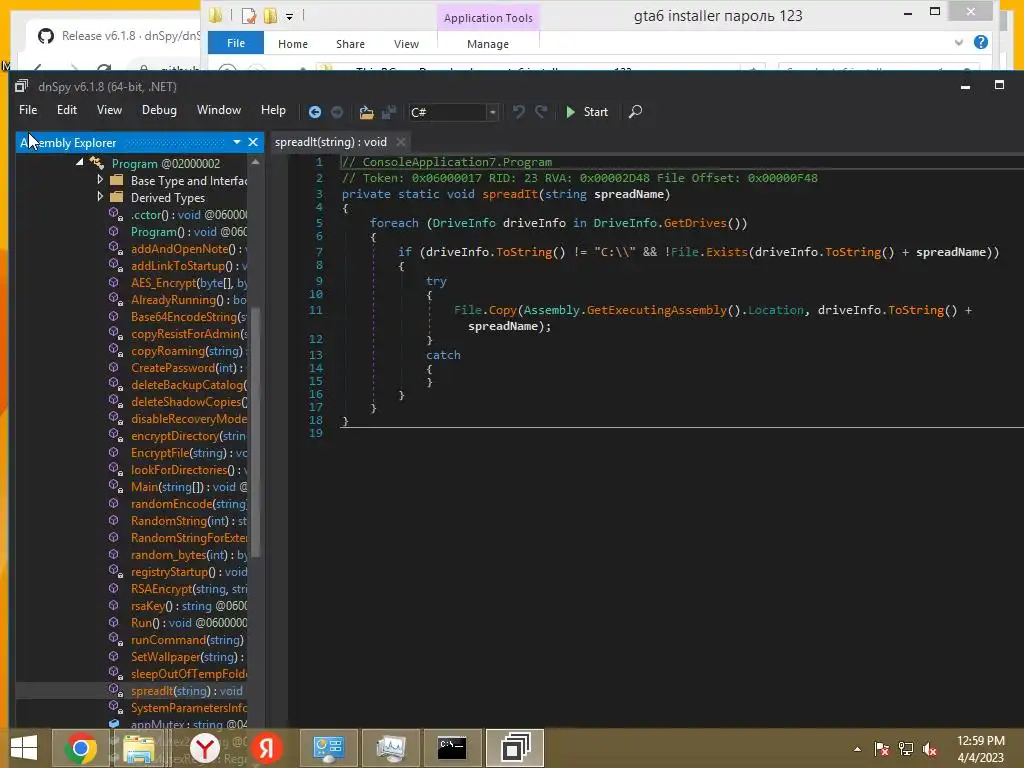
Task: Expand Explorer ribbon chevron
Action: coord(958,42)
